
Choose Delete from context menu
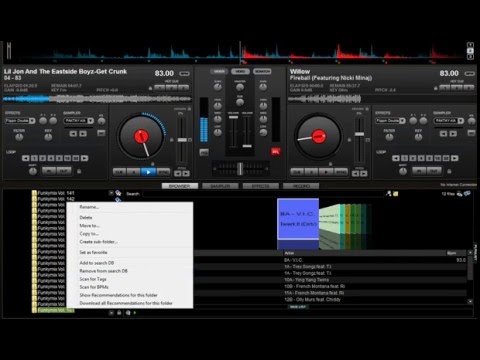tap(86, 218)
